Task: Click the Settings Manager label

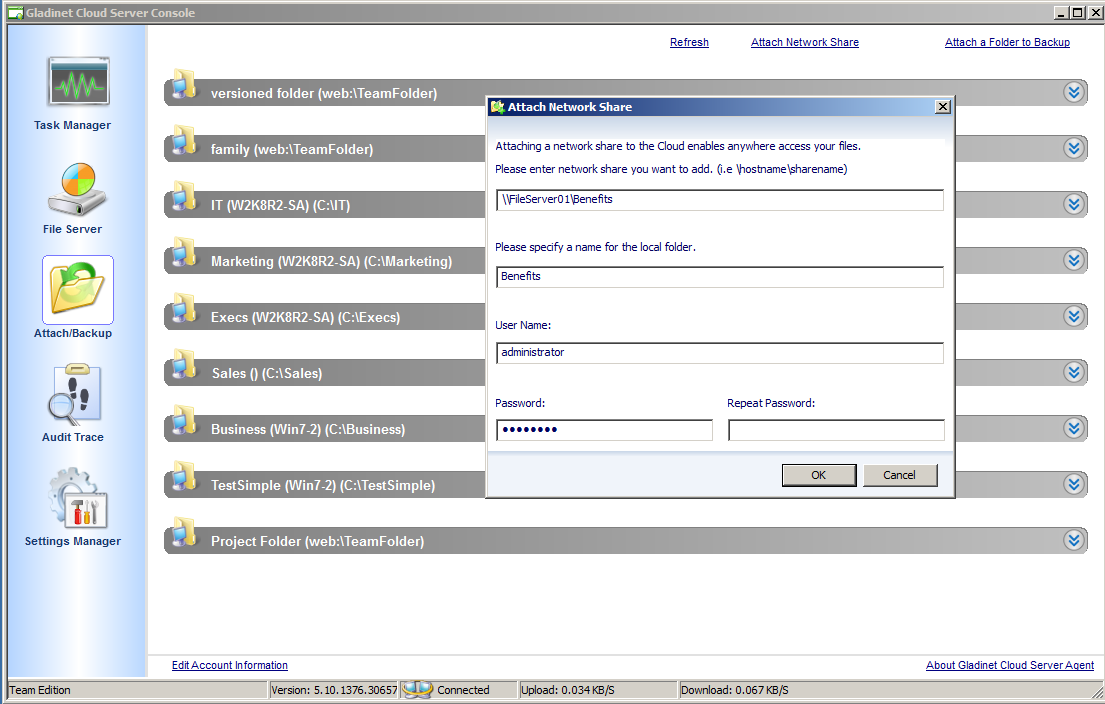Action: pos(73,541)
